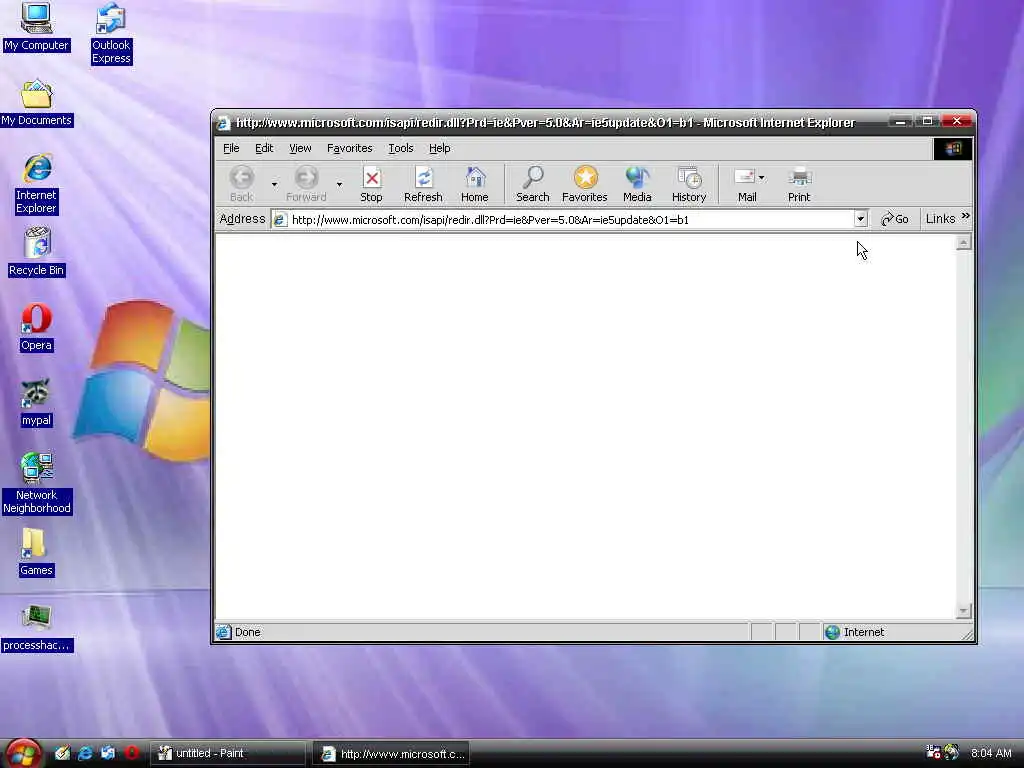Select the Recycle Bin icon
The height and width of the screenshot is (768, 1024).
pyautogui.click(x=37, y=252)
